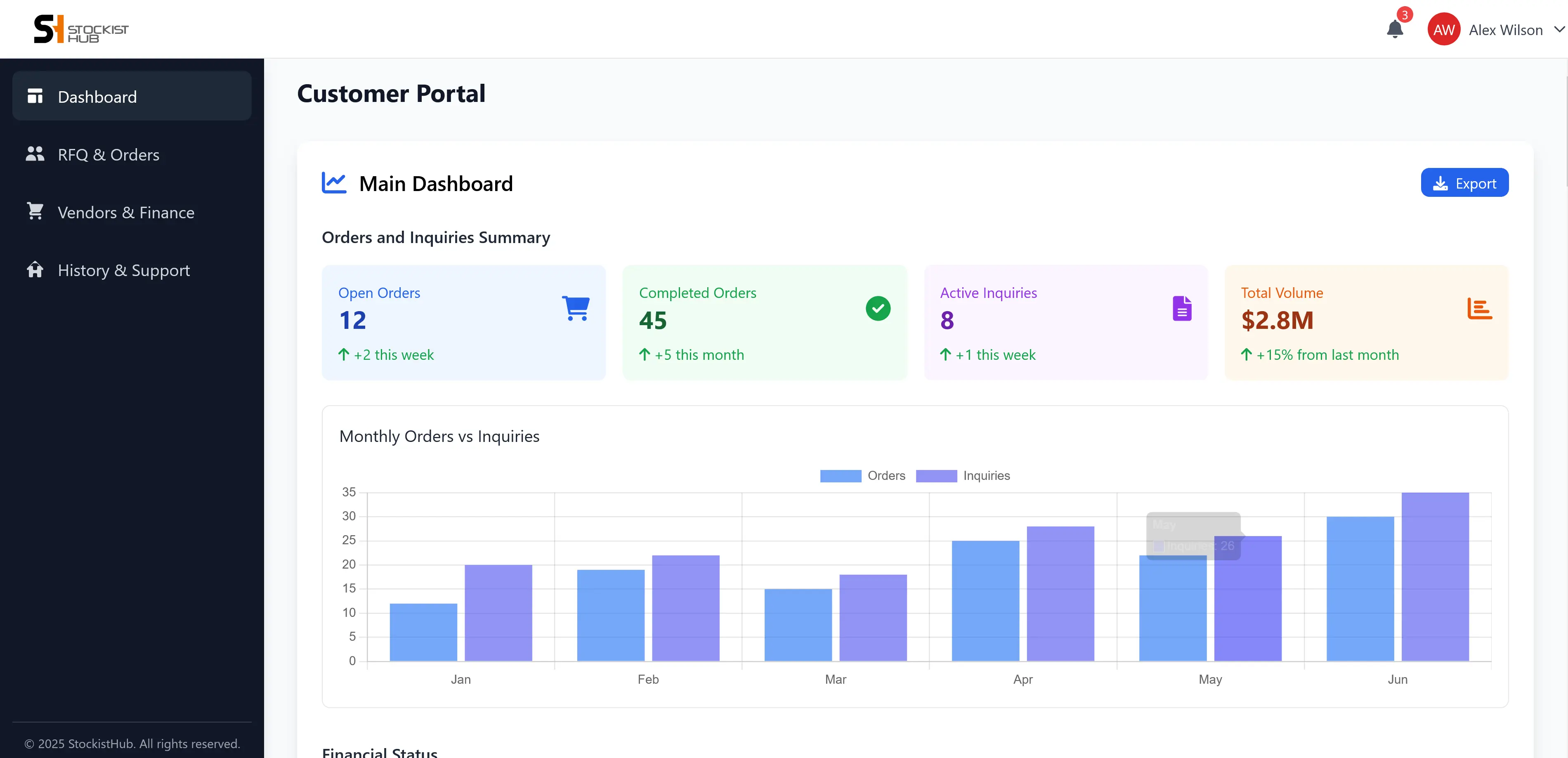1568x758 pixels.
Task: Click the AW user avatar
Action: click(1444, 29)
